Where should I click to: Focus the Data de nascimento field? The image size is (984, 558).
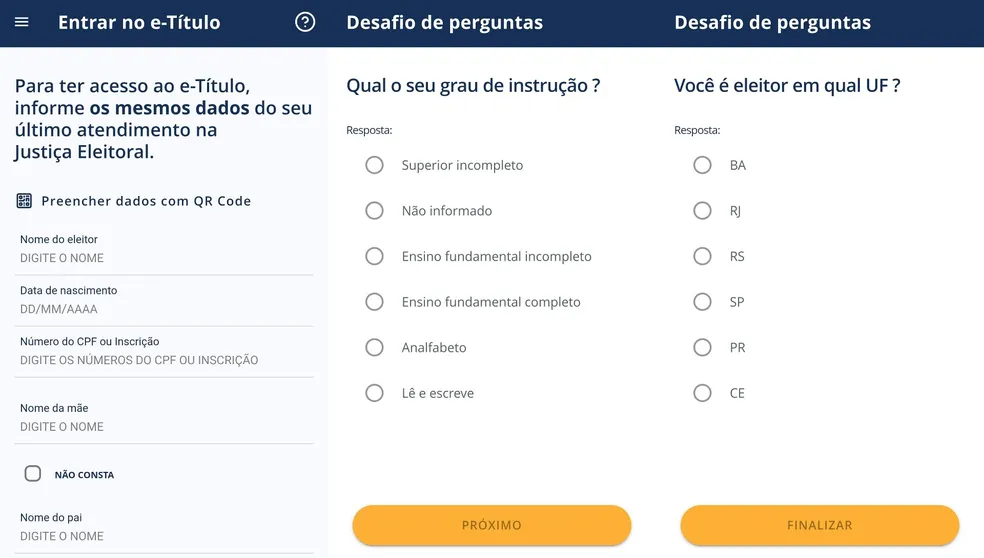click(164, 301)
